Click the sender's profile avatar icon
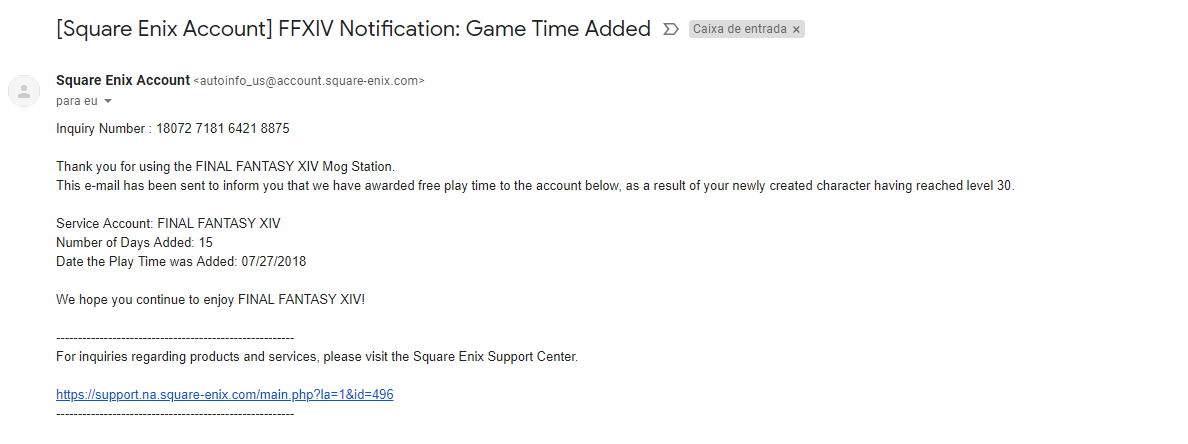The image size is (1188, 444). pos(23,91)
